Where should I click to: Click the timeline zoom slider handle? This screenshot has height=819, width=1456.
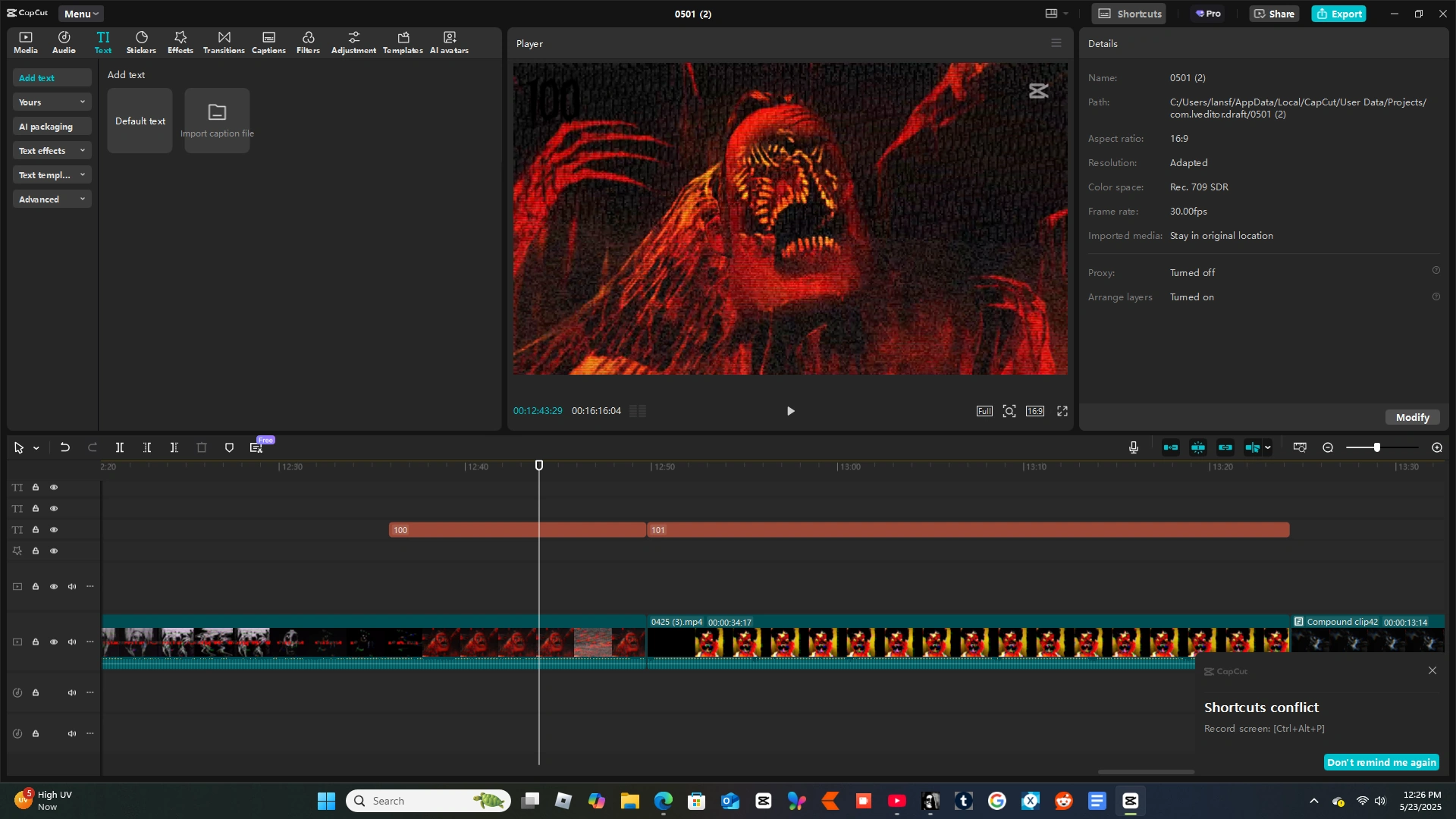point(1377,448)
